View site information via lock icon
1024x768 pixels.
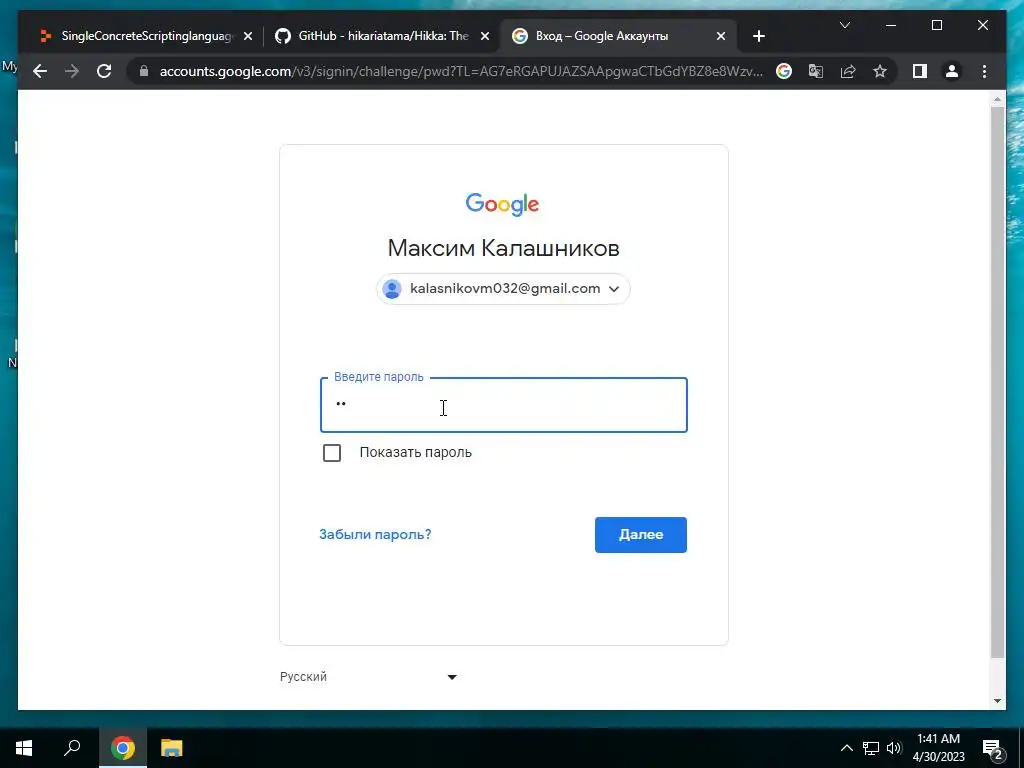(144, 71)
